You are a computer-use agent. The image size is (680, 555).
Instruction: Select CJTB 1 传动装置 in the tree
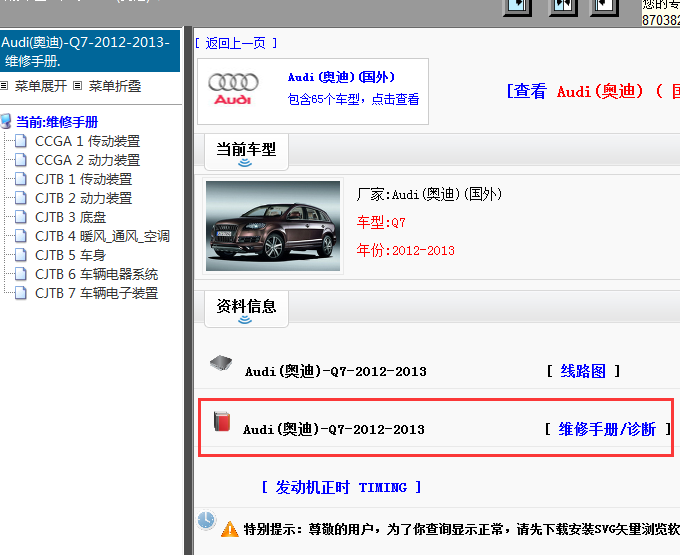[x=83, y=179]
